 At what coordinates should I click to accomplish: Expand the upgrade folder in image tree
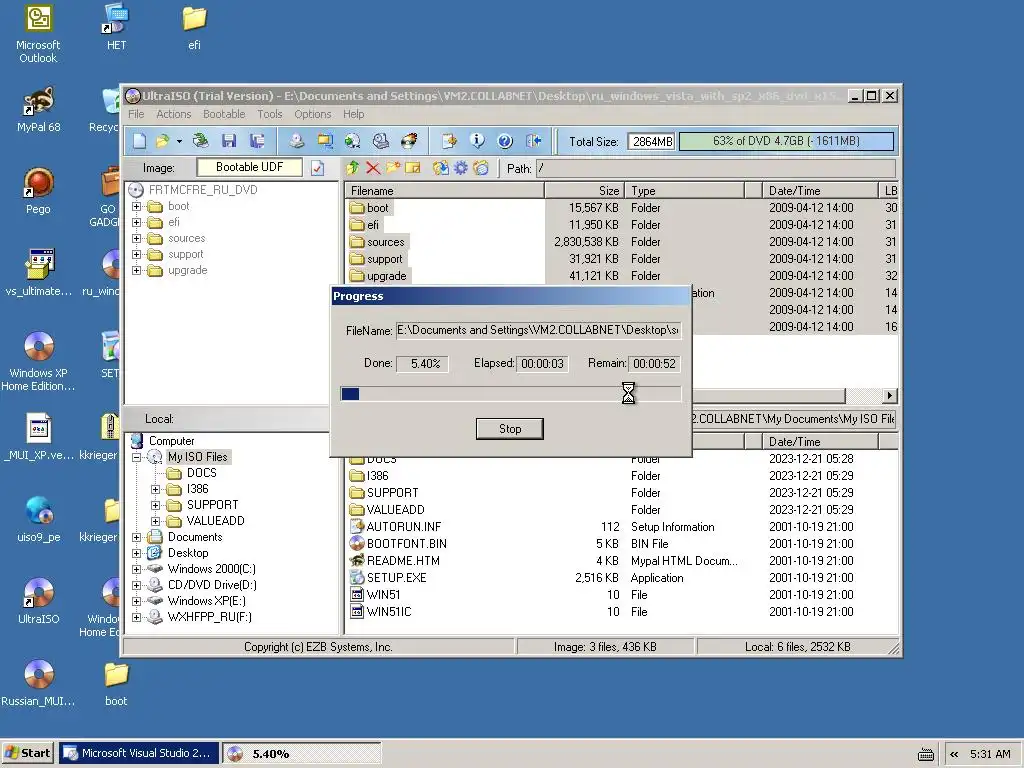136,270
